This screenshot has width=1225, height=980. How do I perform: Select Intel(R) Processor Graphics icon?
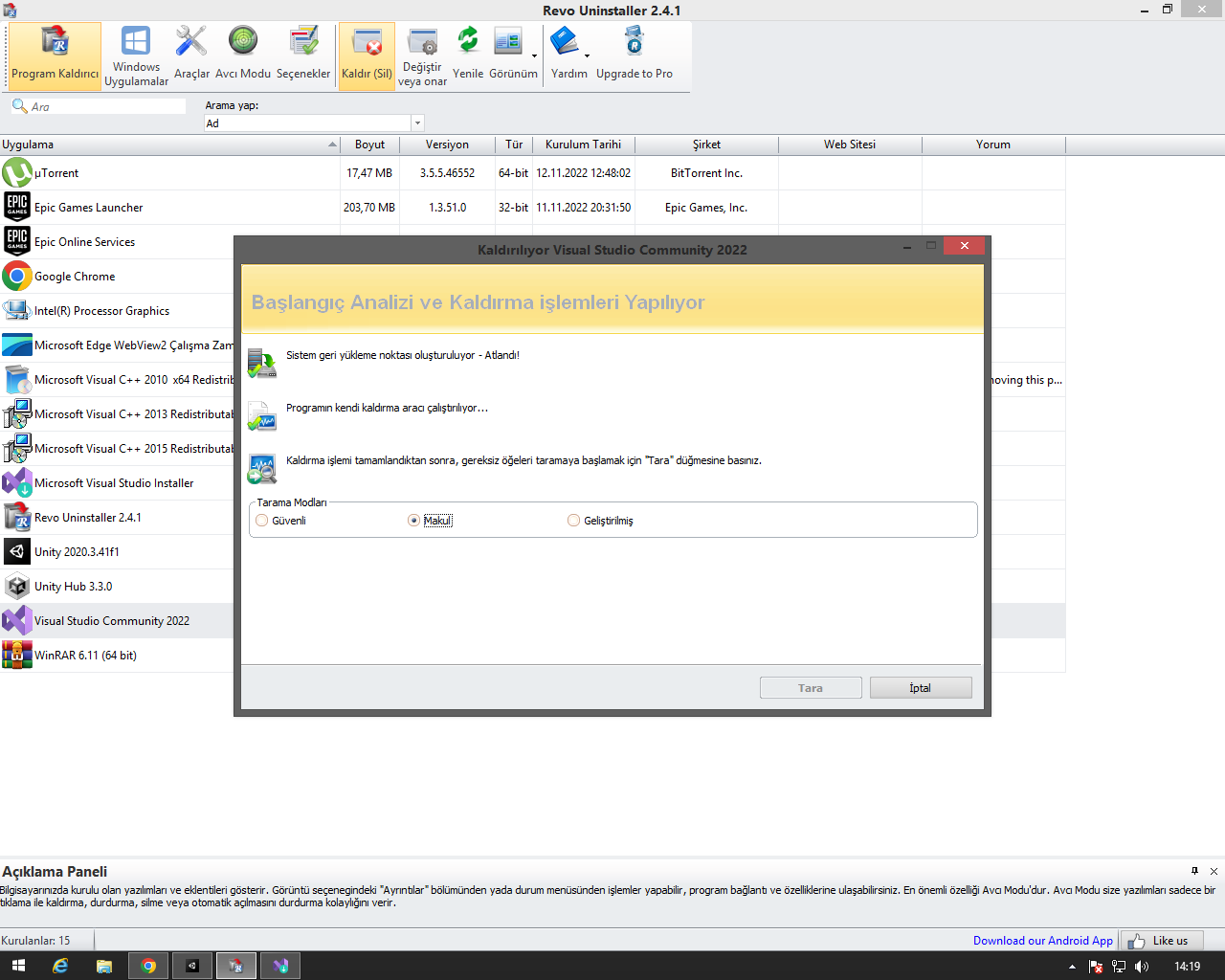(17, 311)
